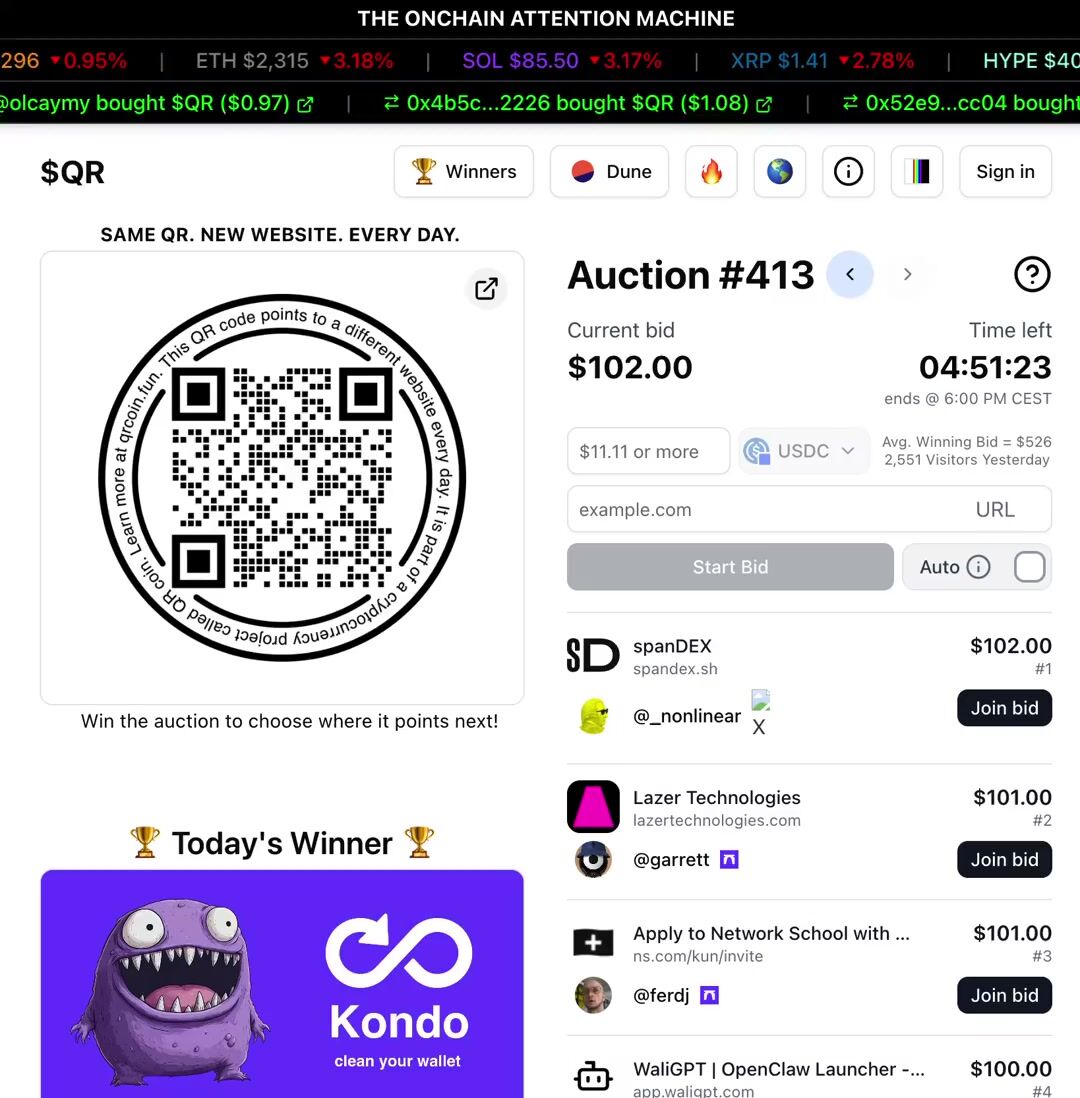Open QR destination external link icon
The image size is (1080, 1098).
point(486,289)
